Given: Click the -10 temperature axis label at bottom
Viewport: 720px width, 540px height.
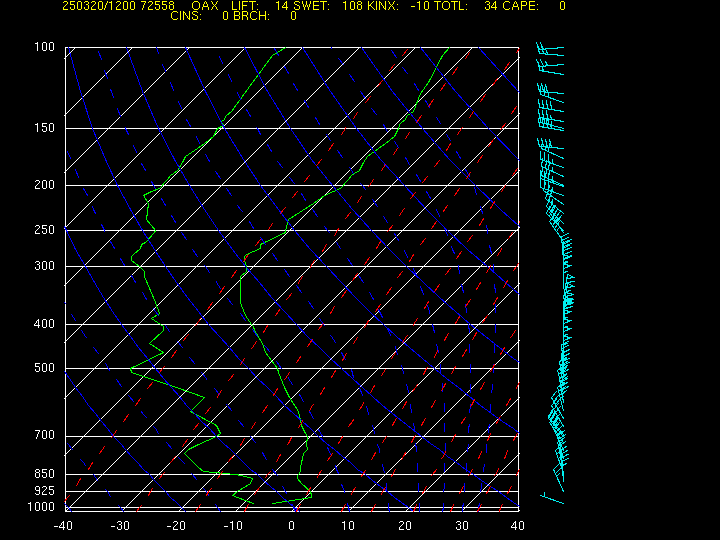Looking at the screenshot, I should (x=233, y=526).
